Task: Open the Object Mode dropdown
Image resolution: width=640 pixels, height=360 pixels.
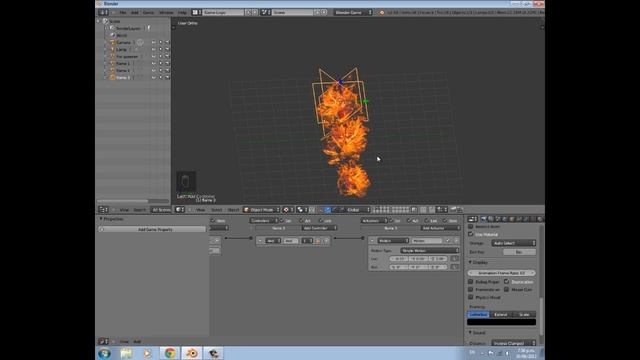Action: click(261, 210)
